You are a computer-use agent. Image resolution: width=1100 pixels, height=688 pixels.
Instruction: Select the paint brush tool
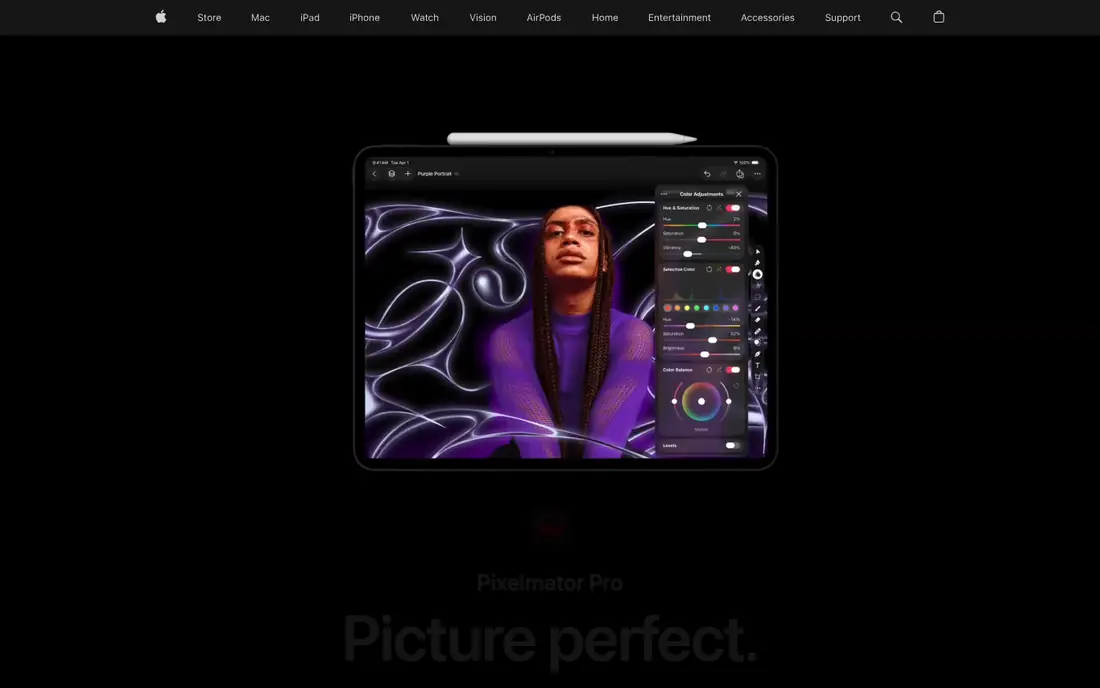(758, 309)
